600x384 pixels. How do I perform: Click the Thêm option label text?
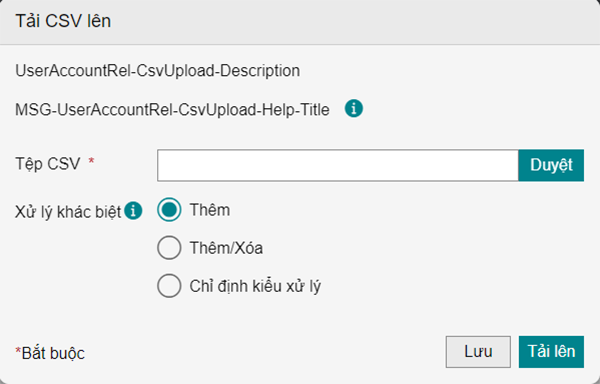[x=210, y=210]
